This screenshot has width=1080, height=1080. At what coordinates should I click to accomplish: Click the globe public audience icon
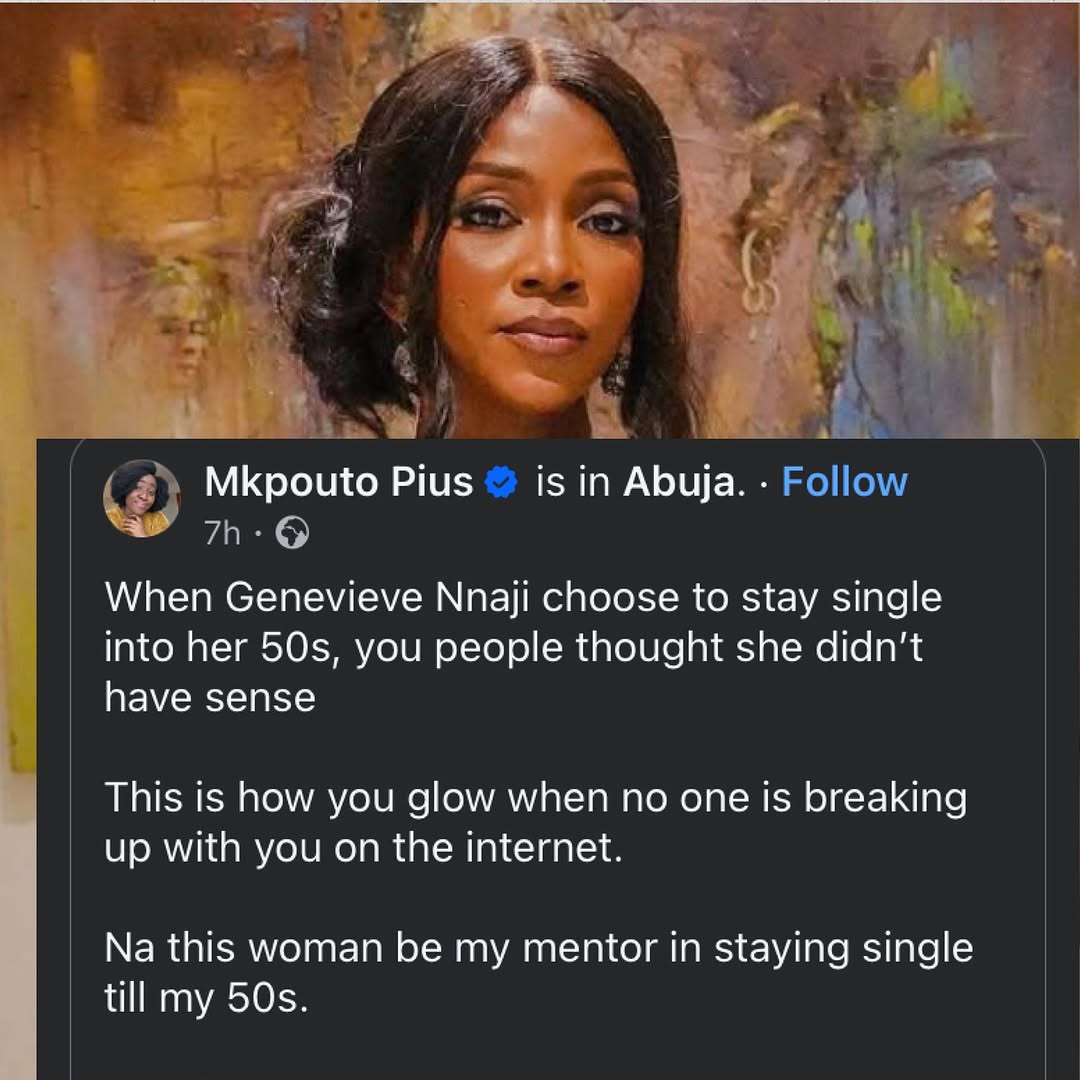[291, 534]
